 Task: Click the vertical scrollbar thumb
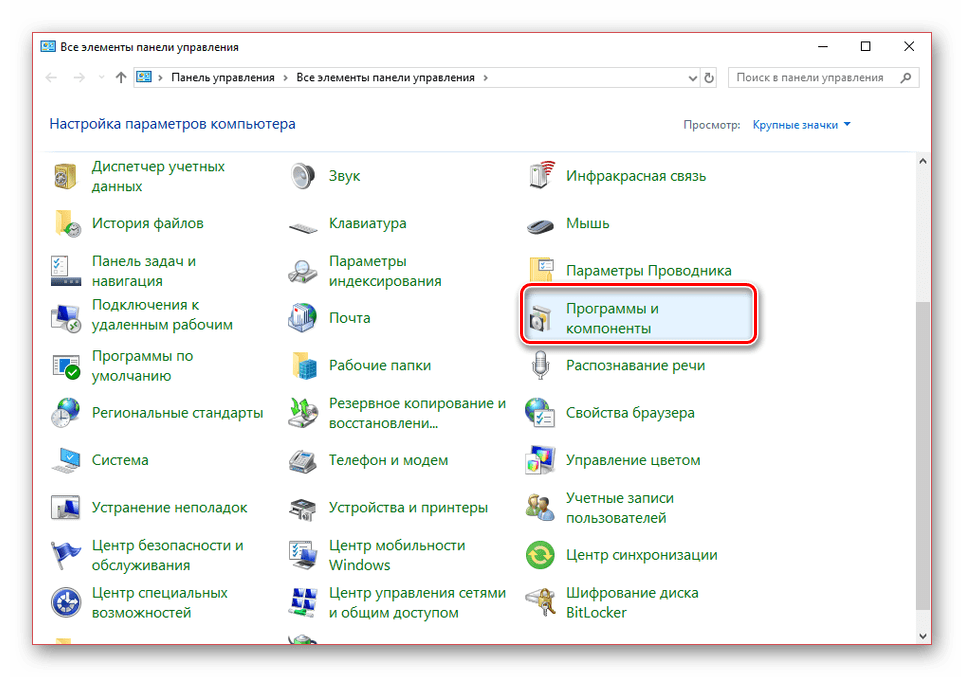(923, 456)
